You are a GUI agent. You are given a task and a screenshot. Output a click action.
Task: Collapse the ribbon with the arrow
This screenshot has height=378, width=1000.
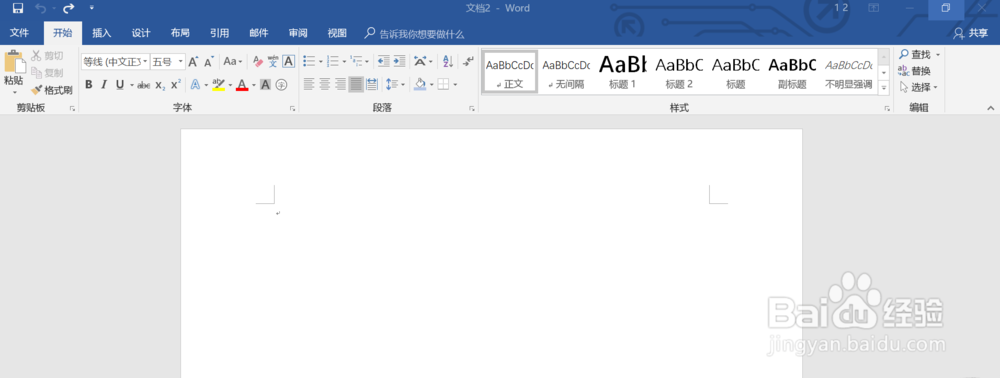pyautogui.click(x=990, y=108)
